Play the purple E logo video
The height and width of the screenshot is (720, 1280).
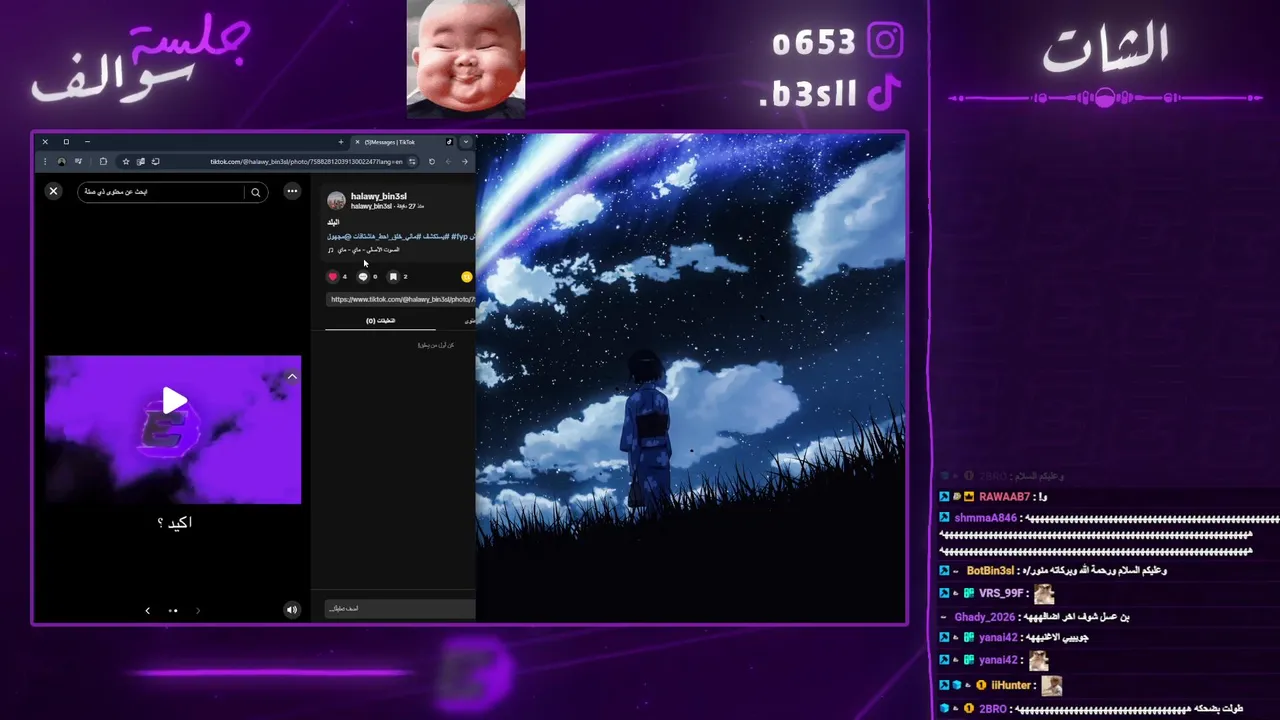[174, 401]
